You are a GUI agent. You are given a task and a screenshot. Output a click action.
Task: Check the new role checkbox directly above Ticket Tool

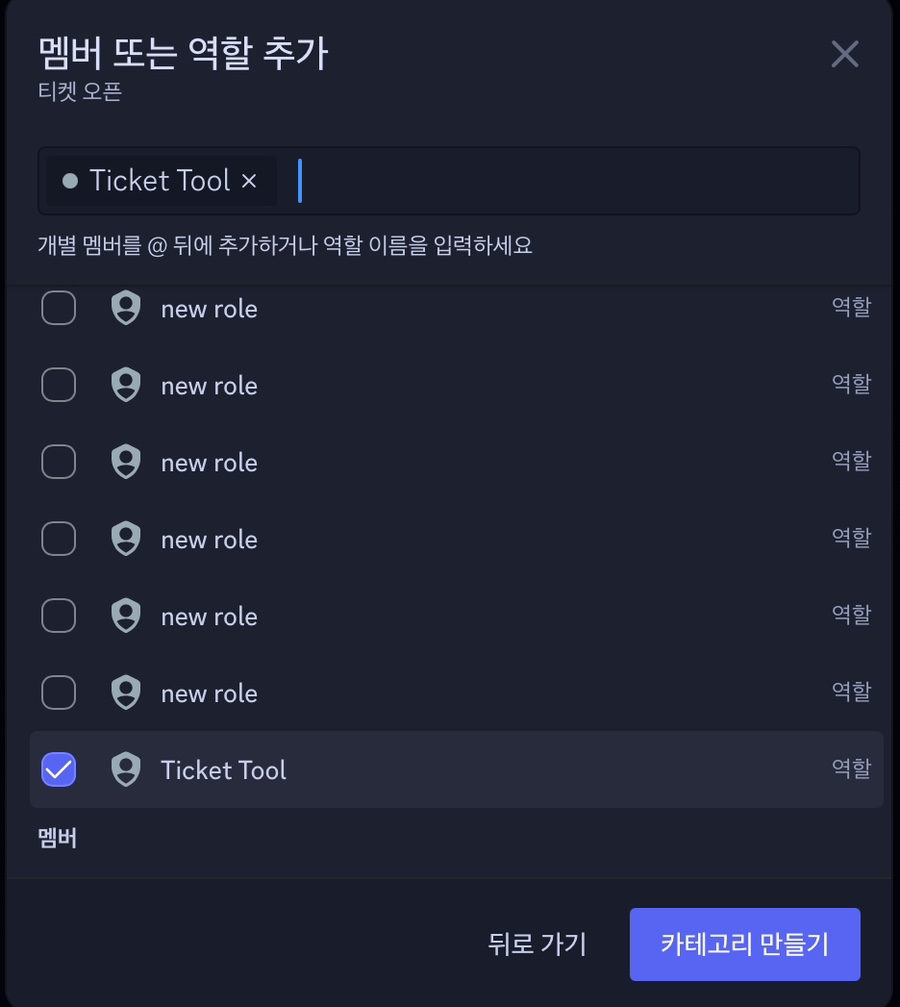pos(58,692)
